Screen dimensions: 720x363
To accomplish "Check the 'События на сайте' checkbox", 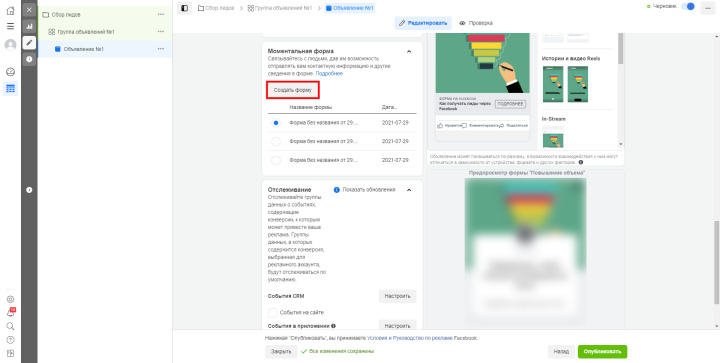I will pos(272,313).
